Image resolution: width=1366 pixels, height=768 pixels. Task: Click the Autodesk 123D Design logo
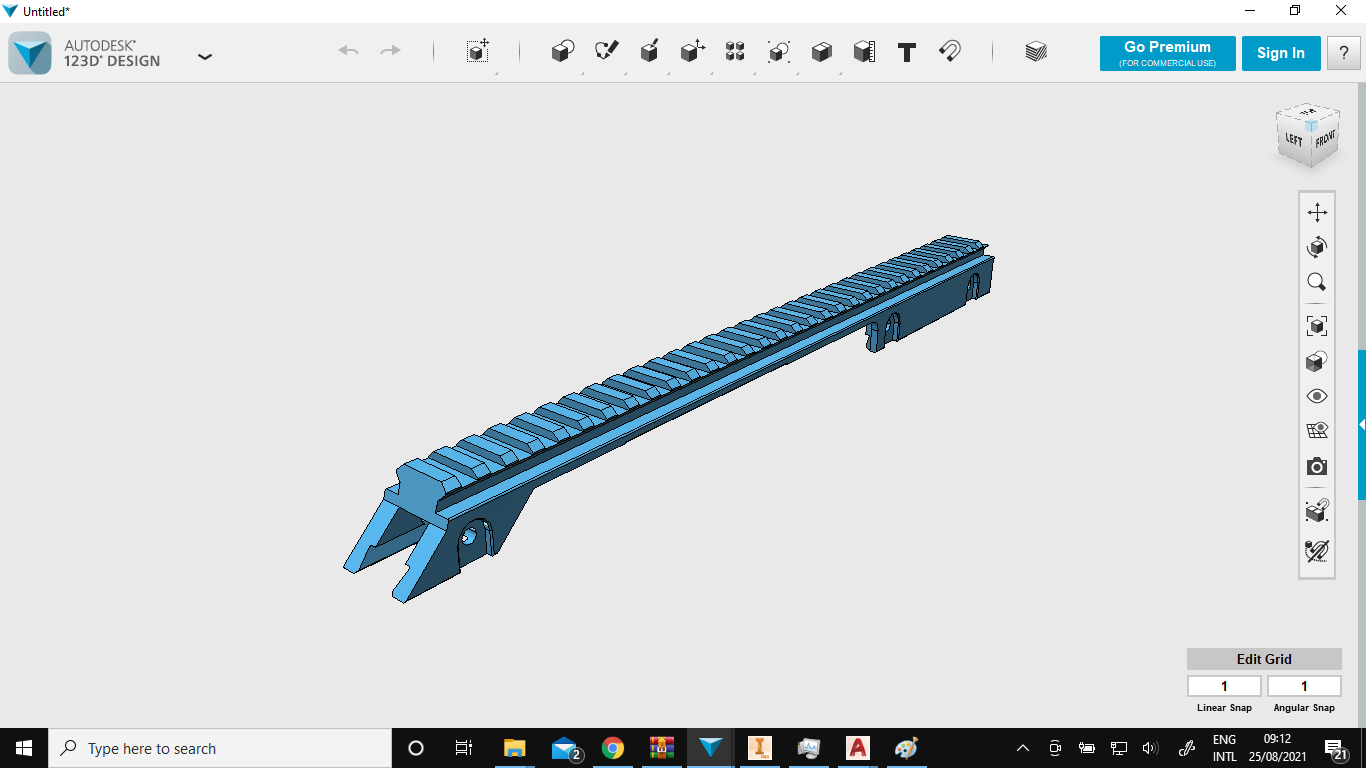pos(30,53)
